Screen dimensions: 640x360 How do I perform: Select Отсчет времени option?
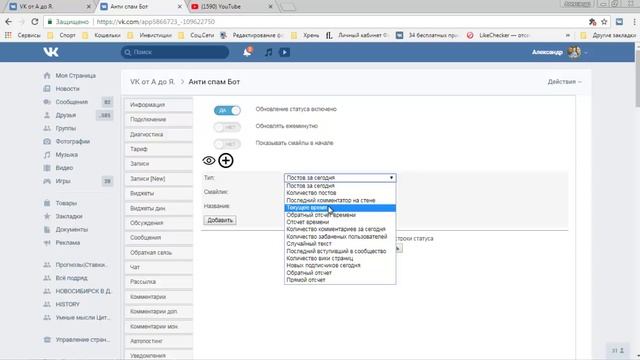click(340, 222)
